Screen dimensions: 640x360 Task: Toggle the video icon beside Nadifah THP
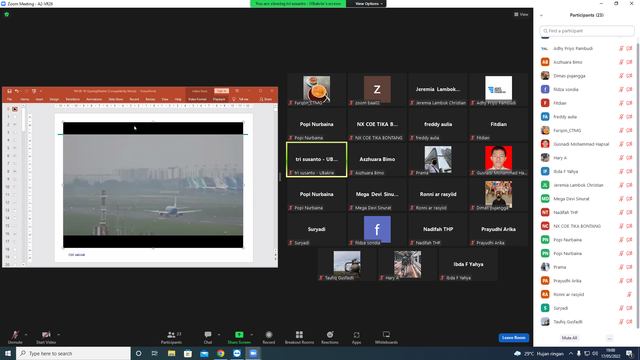coord(629,212)
